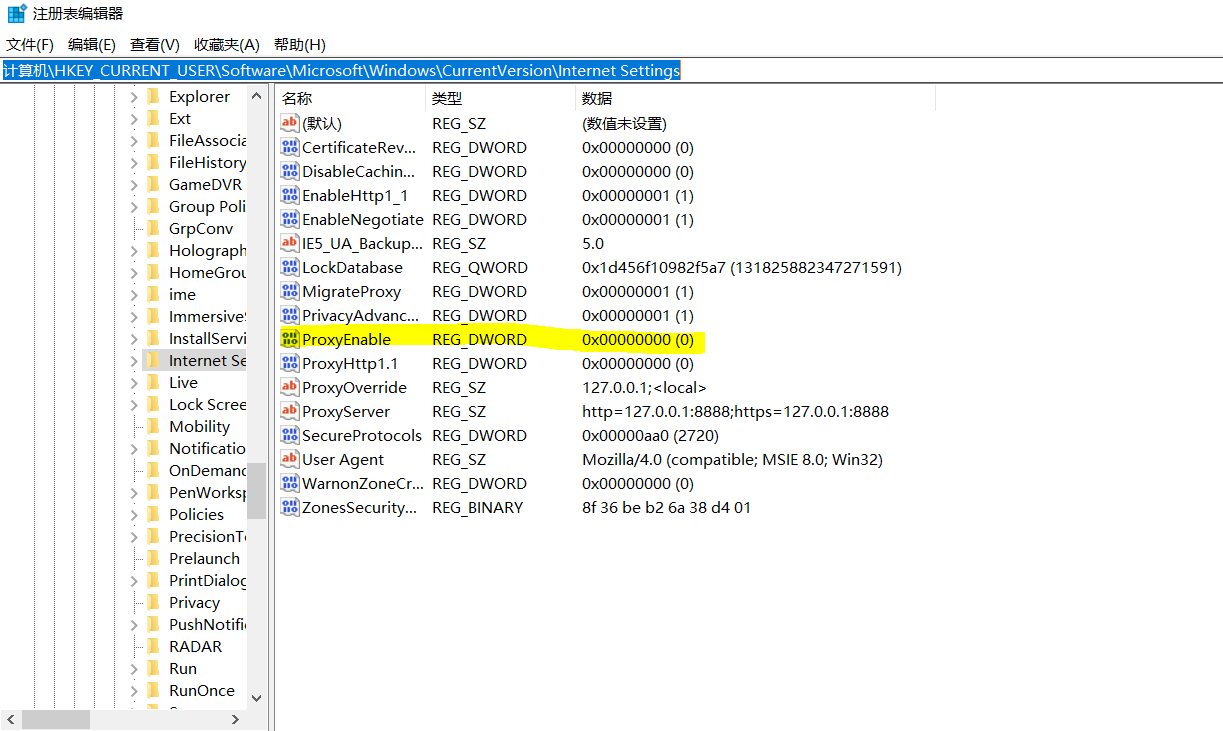Select the Privacy tree key
Viewport: 1223px width, 731px height.
196,601
